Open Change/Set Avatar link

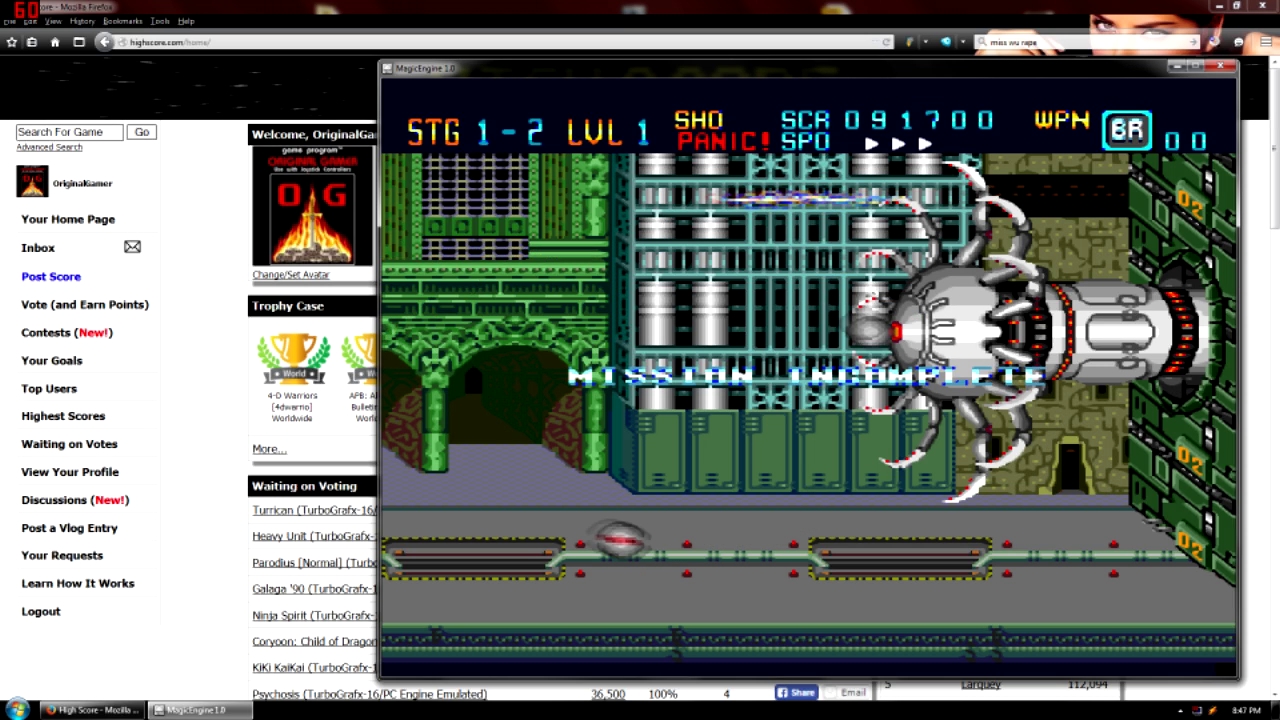click(x=290, y=274)
